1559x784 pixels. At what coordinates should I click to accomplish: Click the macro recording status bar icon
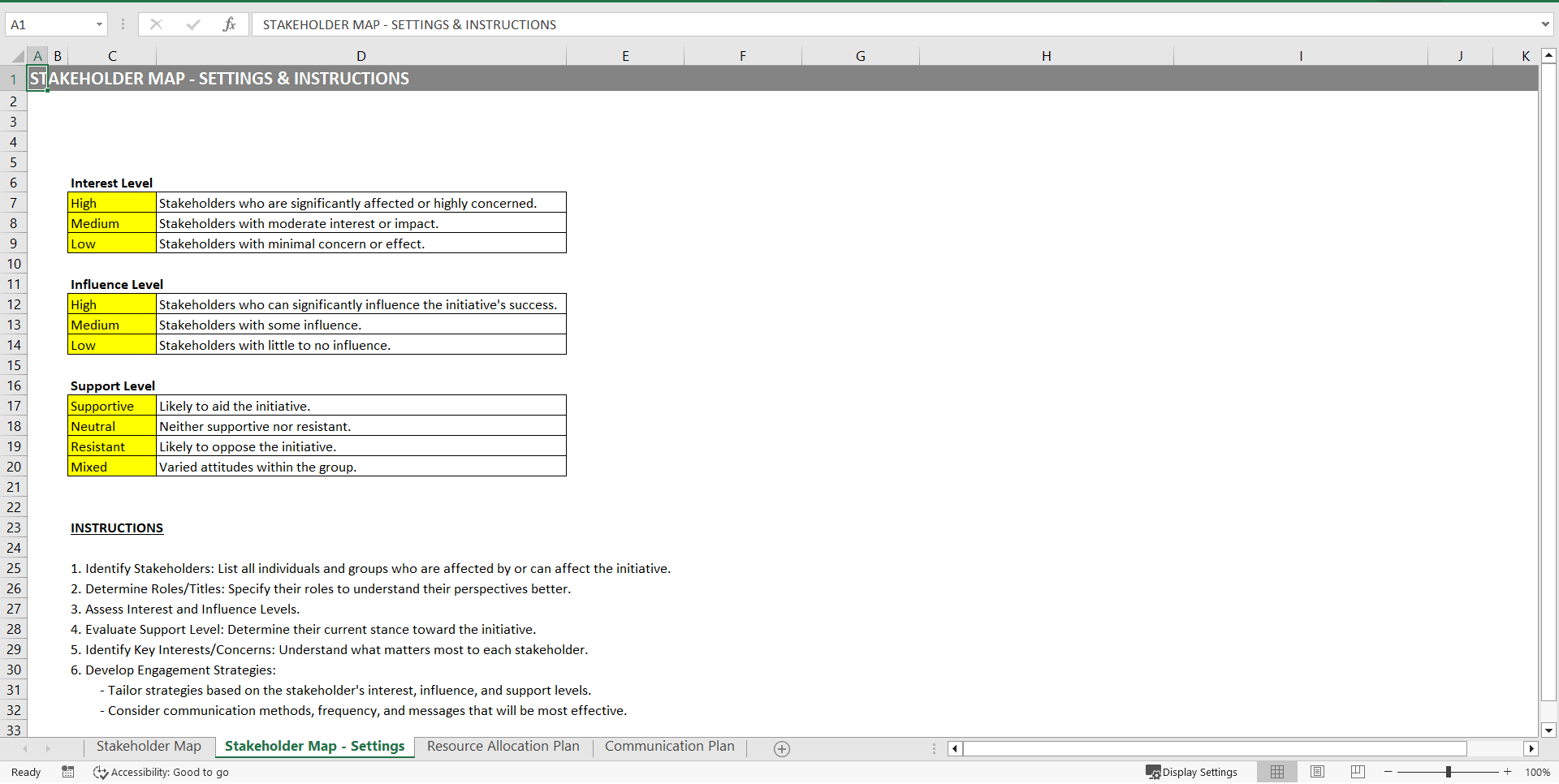(68, 772)
